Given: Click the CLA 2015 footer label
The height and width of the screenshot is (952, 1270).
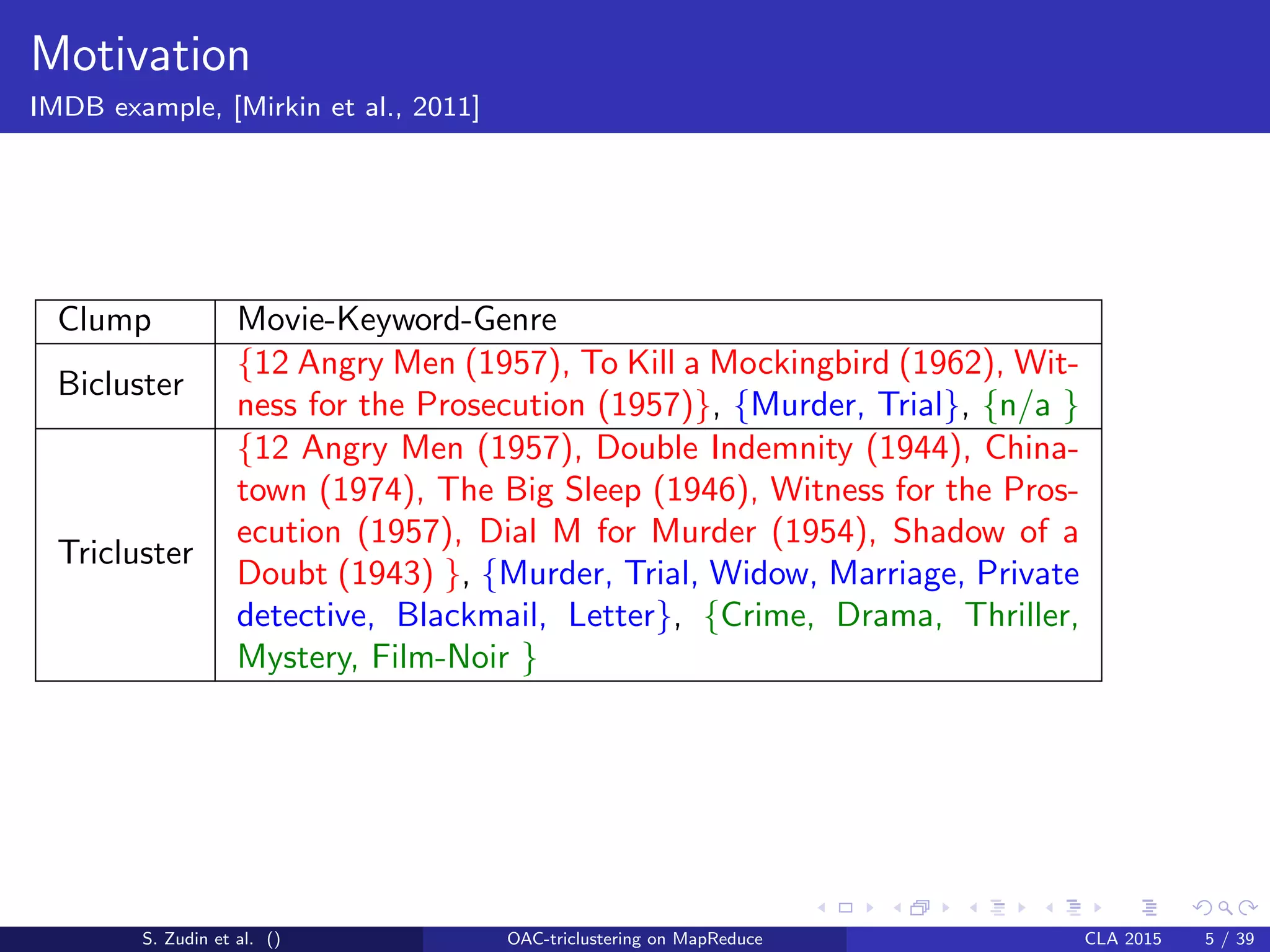Looking at the screenshot, I should click(1122, 939).
